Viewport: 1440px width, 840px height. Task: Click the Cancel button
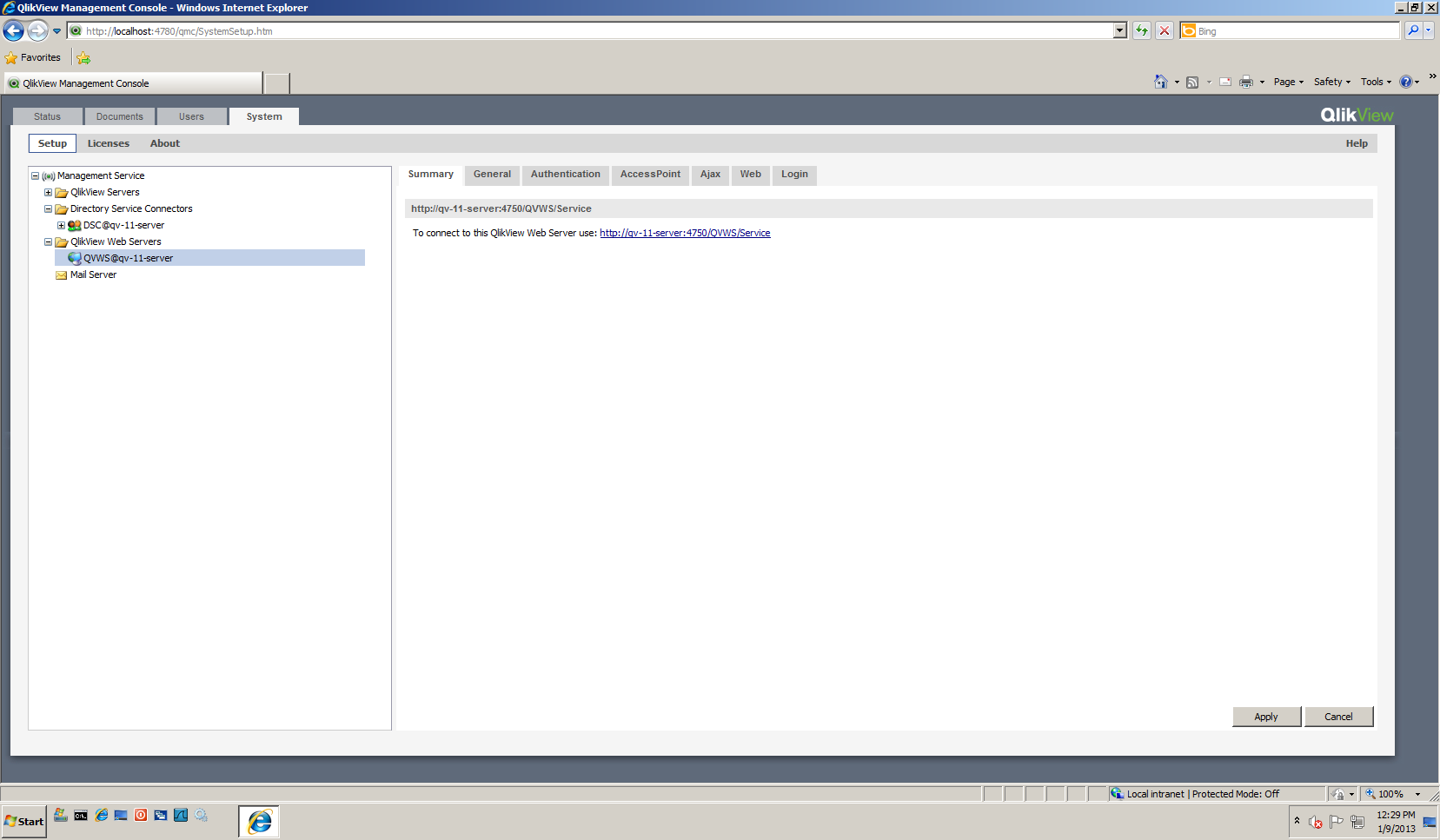tap(1338, 717)
